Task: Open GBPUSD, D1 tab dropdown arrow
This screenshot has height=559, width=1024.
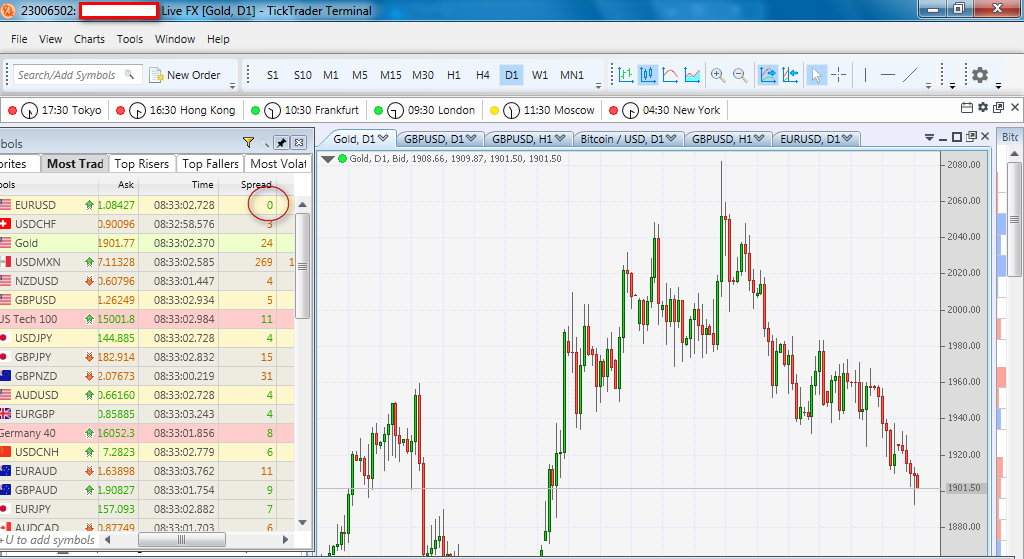Action: point(470,138)
